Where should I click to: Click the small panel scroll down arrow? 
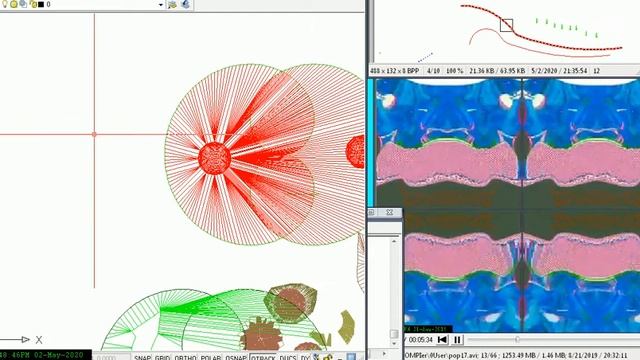point(394,344)
